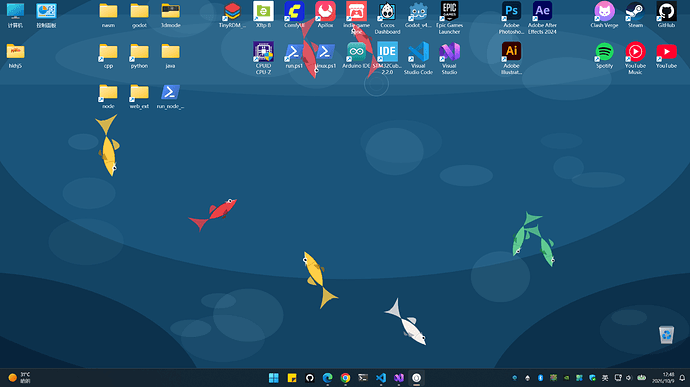The image size is (690, 387).
Task: Open the Terminal from the taskbar
Action: click(363, 378)
